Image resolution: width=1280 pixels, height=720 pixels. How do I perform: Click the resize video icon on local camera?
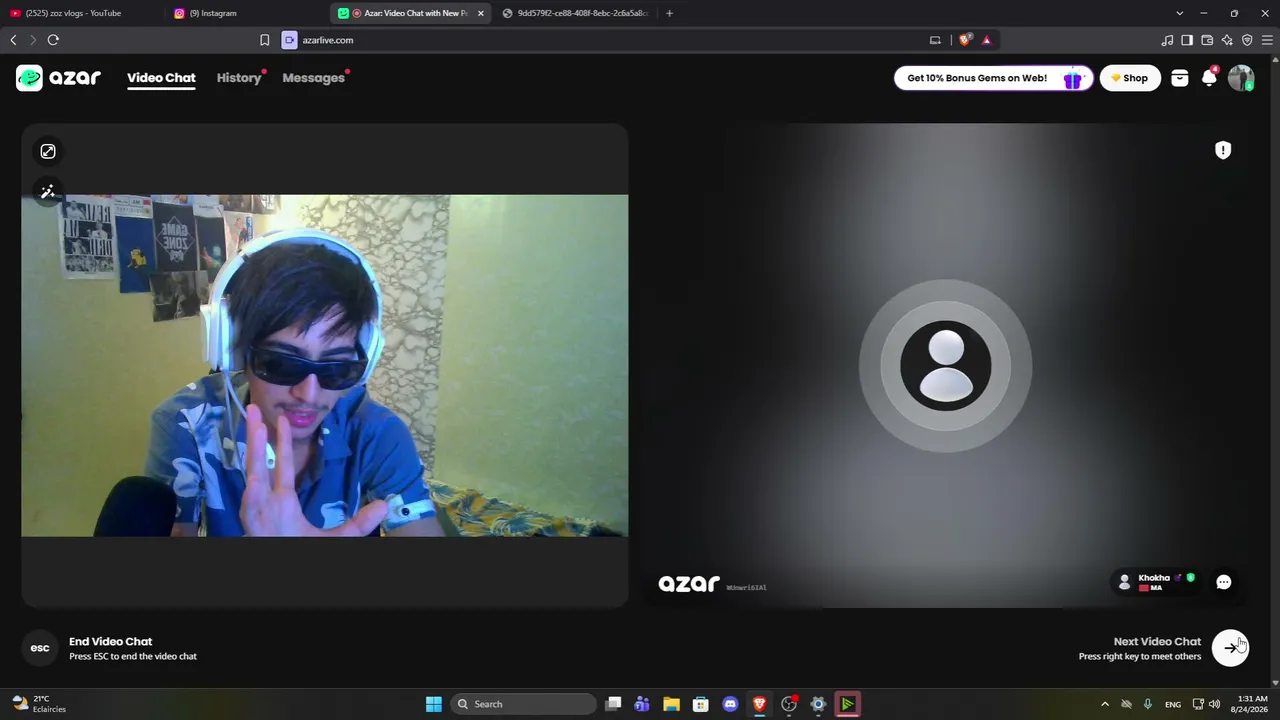tap(48, 151)
